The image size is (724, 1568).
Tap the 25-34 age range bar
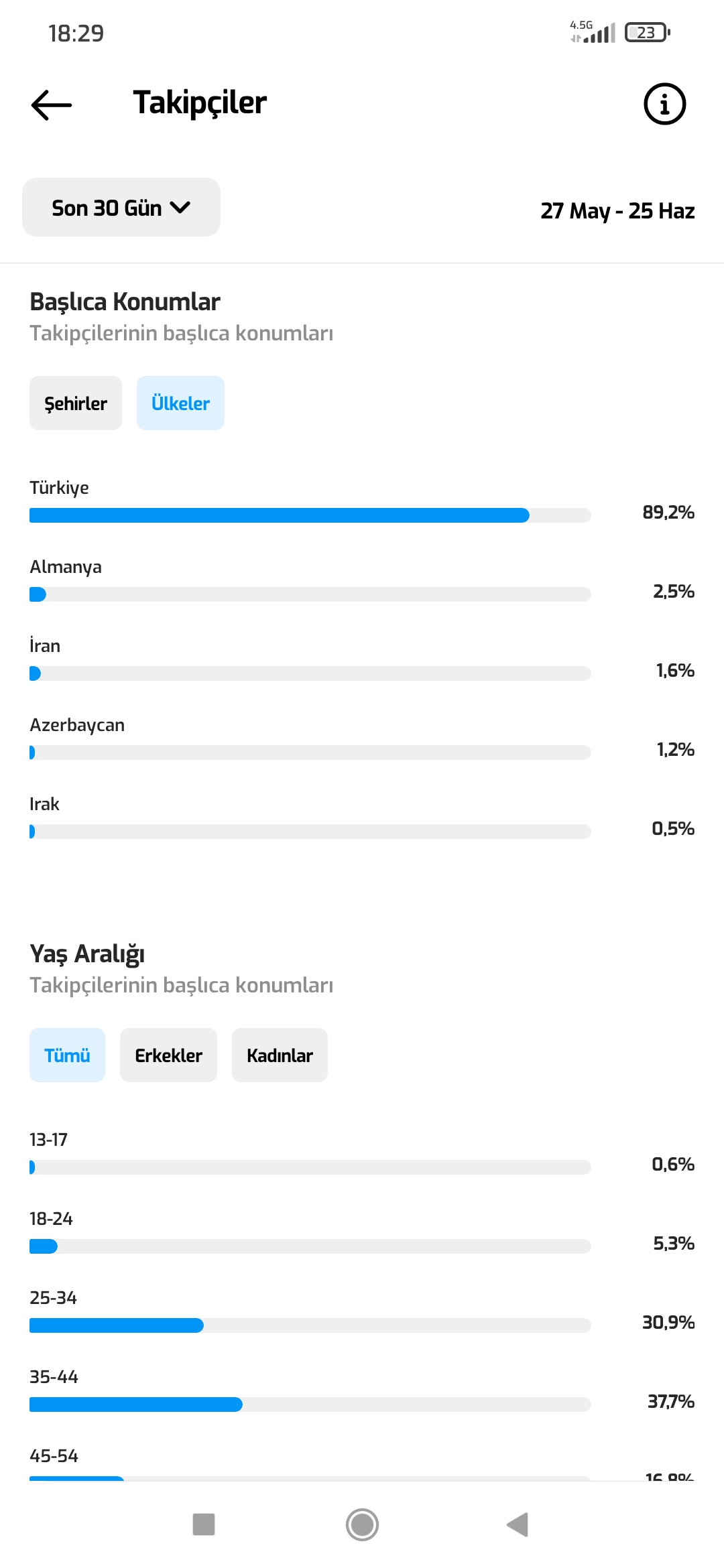coord(310,1325)
